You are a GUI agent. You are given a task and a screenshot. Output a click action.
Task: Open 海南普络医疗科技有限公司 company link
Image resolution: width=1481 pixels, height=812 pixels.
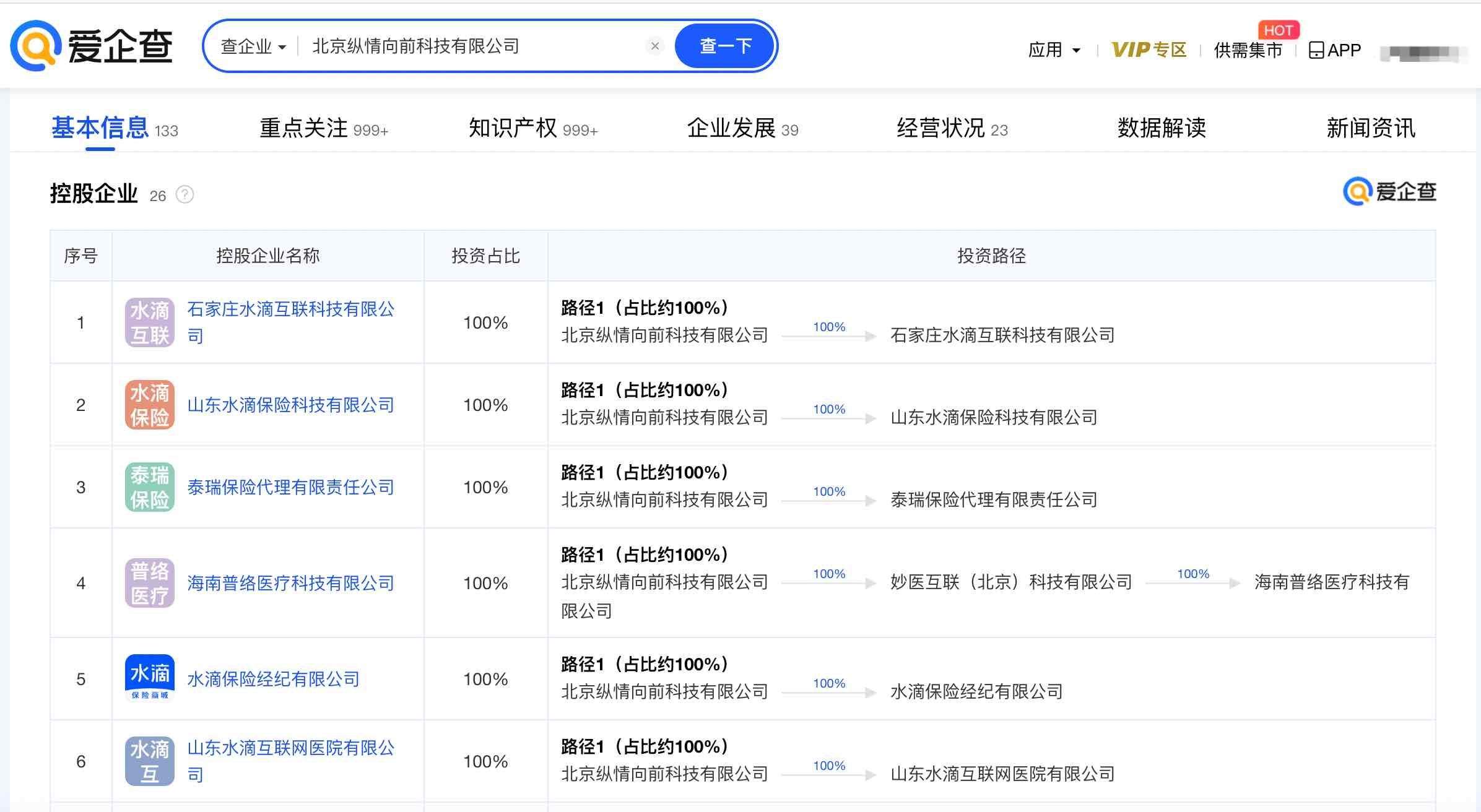(x=291, y=583)
